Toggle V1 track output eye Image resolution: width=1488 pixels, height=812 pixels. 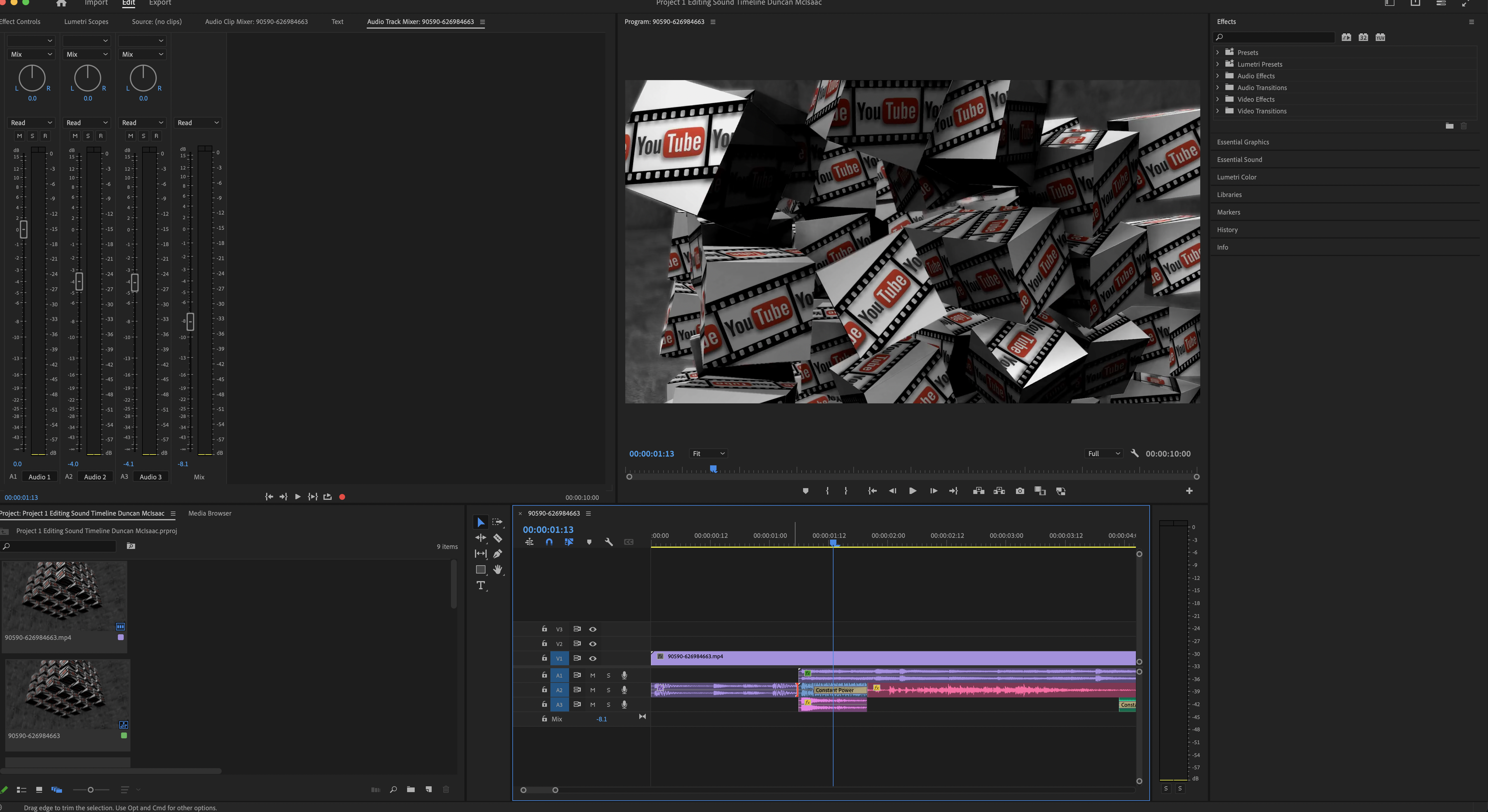[x=593, y=658]
